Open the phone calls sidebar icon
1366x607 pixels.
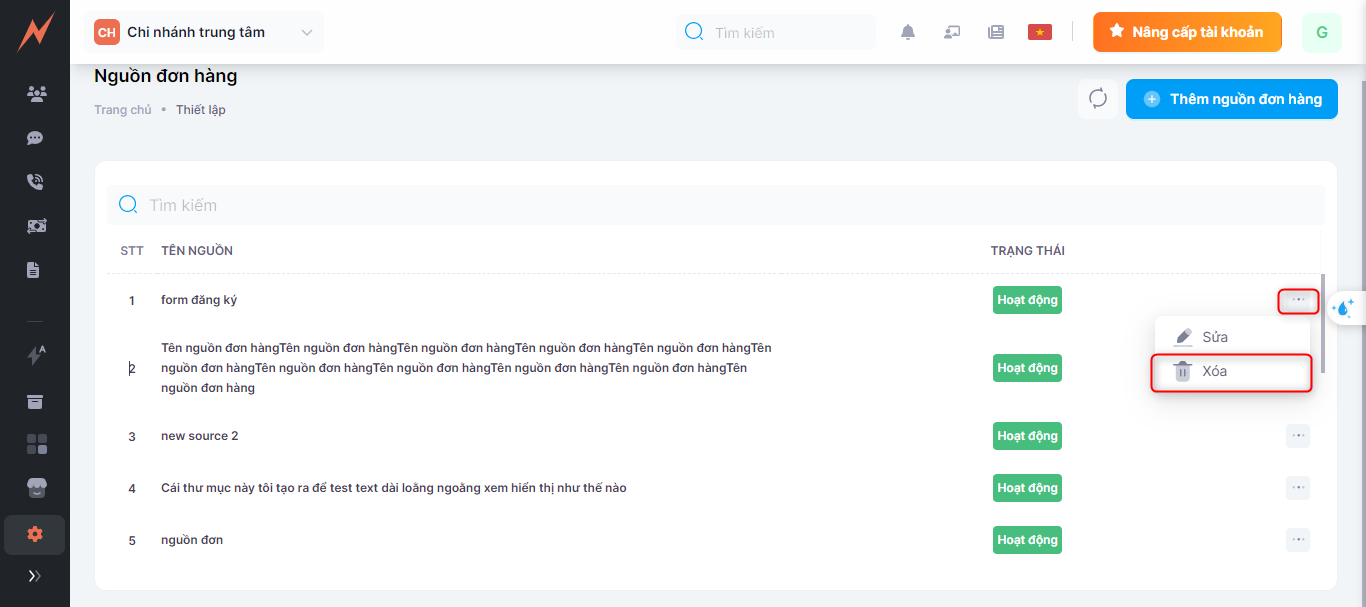[36, 182]
